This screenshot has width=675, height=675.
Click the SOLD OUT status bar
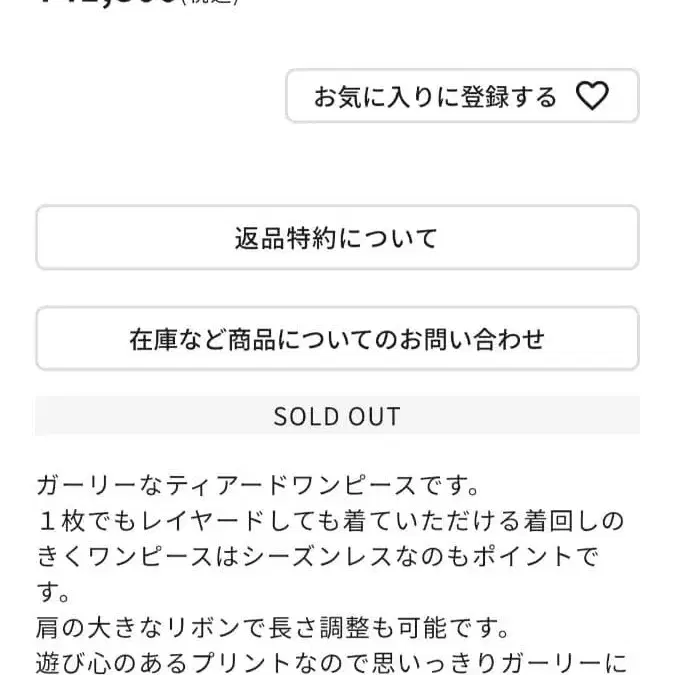pos(337,416)
